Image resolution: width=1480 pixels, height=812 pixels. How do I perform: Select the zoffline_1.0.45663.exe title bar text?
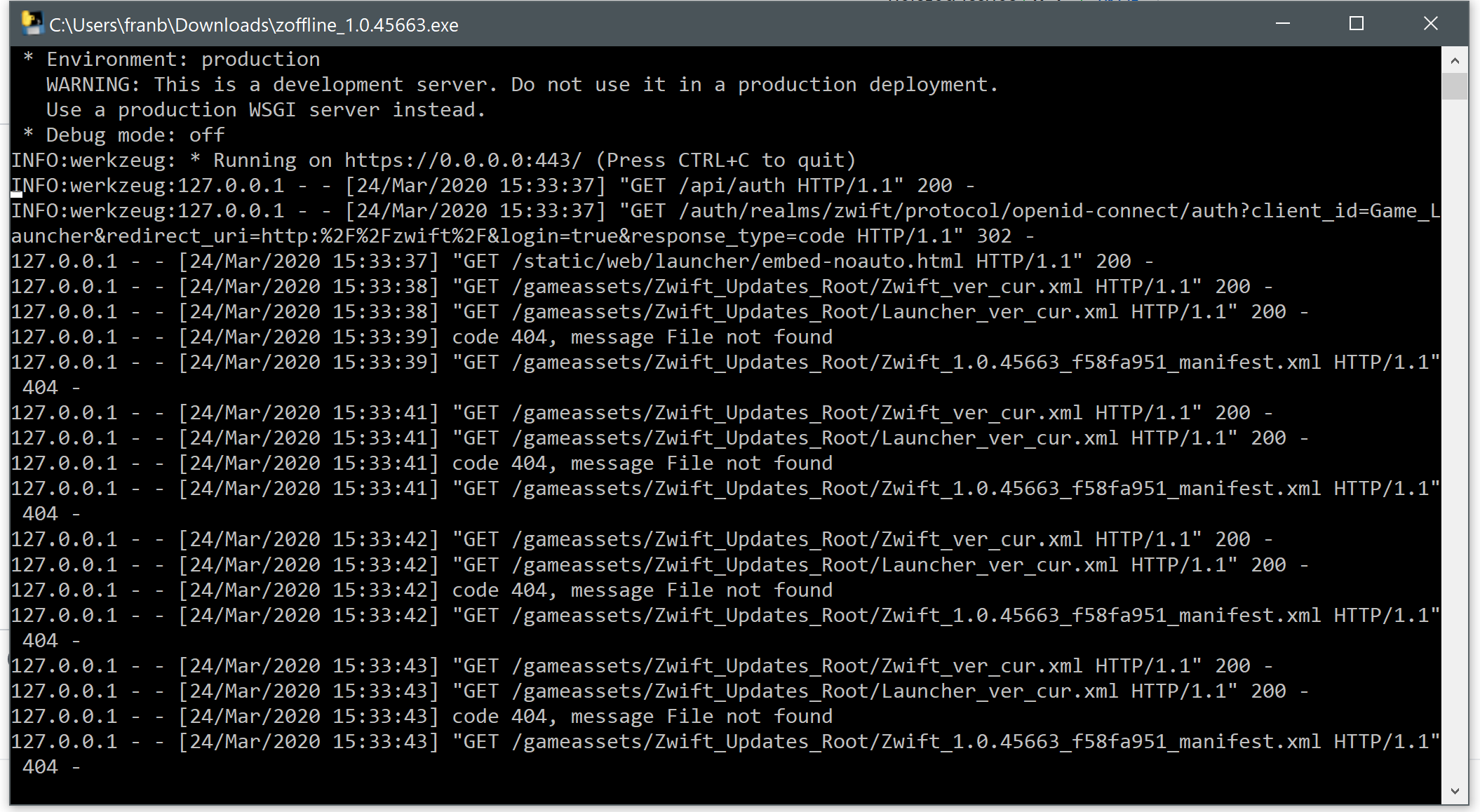(x=253, y=25)
